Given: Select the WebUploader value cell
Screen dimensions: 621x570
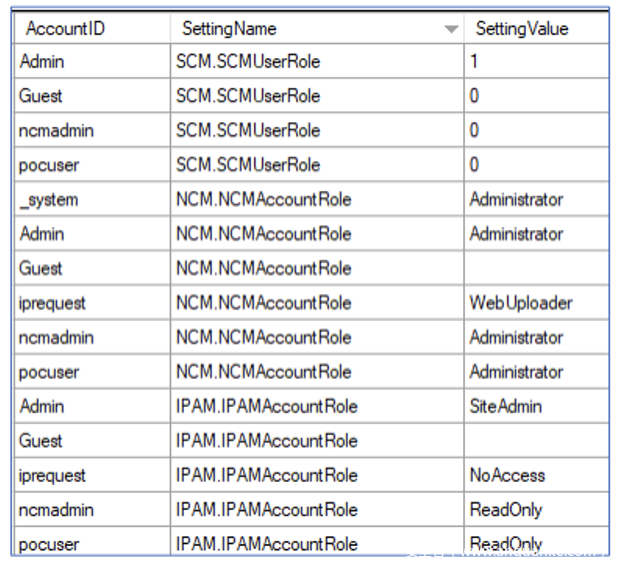Looking at the screenshot, I should tap(535, 303).
